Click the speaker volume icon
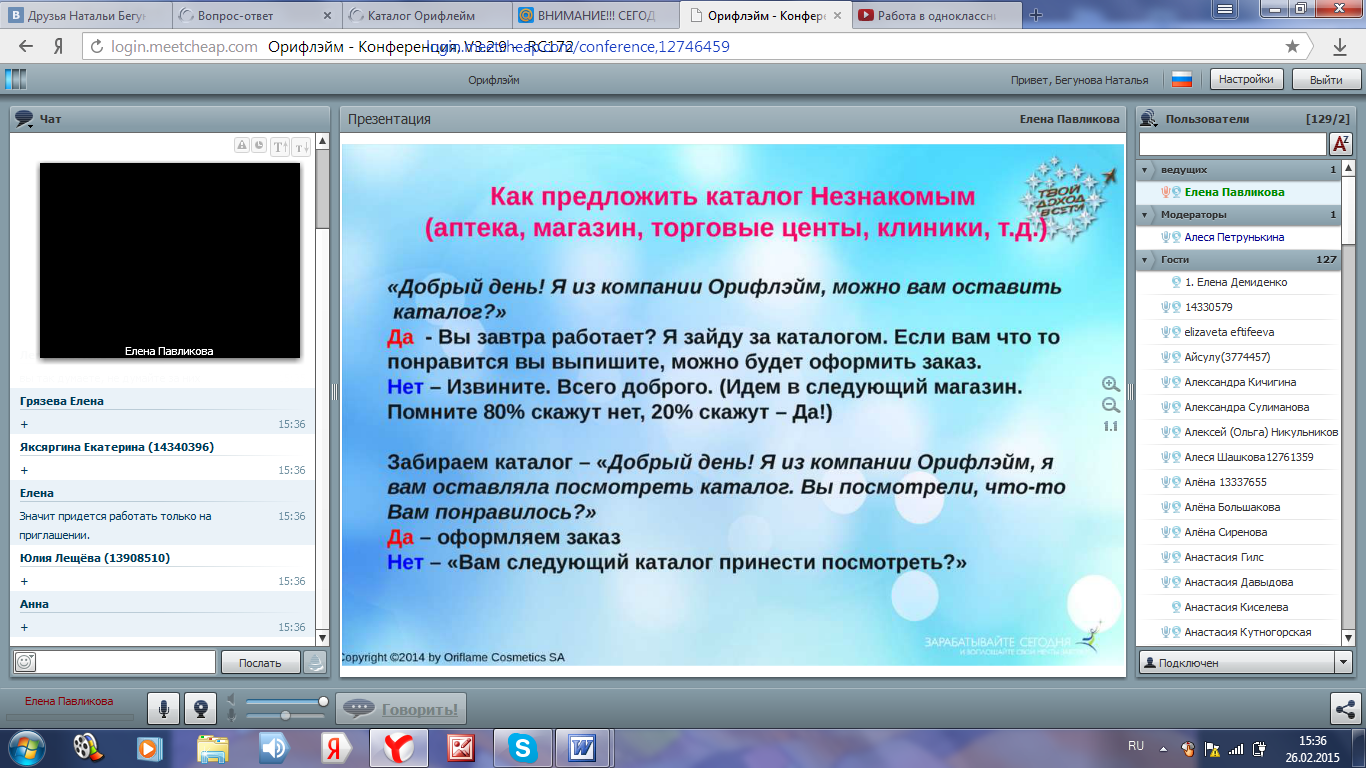The image size is (1366, 768). click(232, 700)
